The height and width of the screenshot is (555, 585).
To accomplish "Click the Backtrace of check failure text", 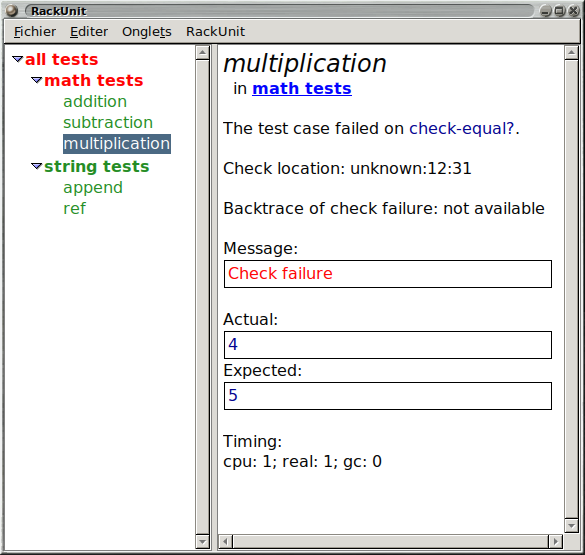I will pyautogui.click(x=384, y=208).
